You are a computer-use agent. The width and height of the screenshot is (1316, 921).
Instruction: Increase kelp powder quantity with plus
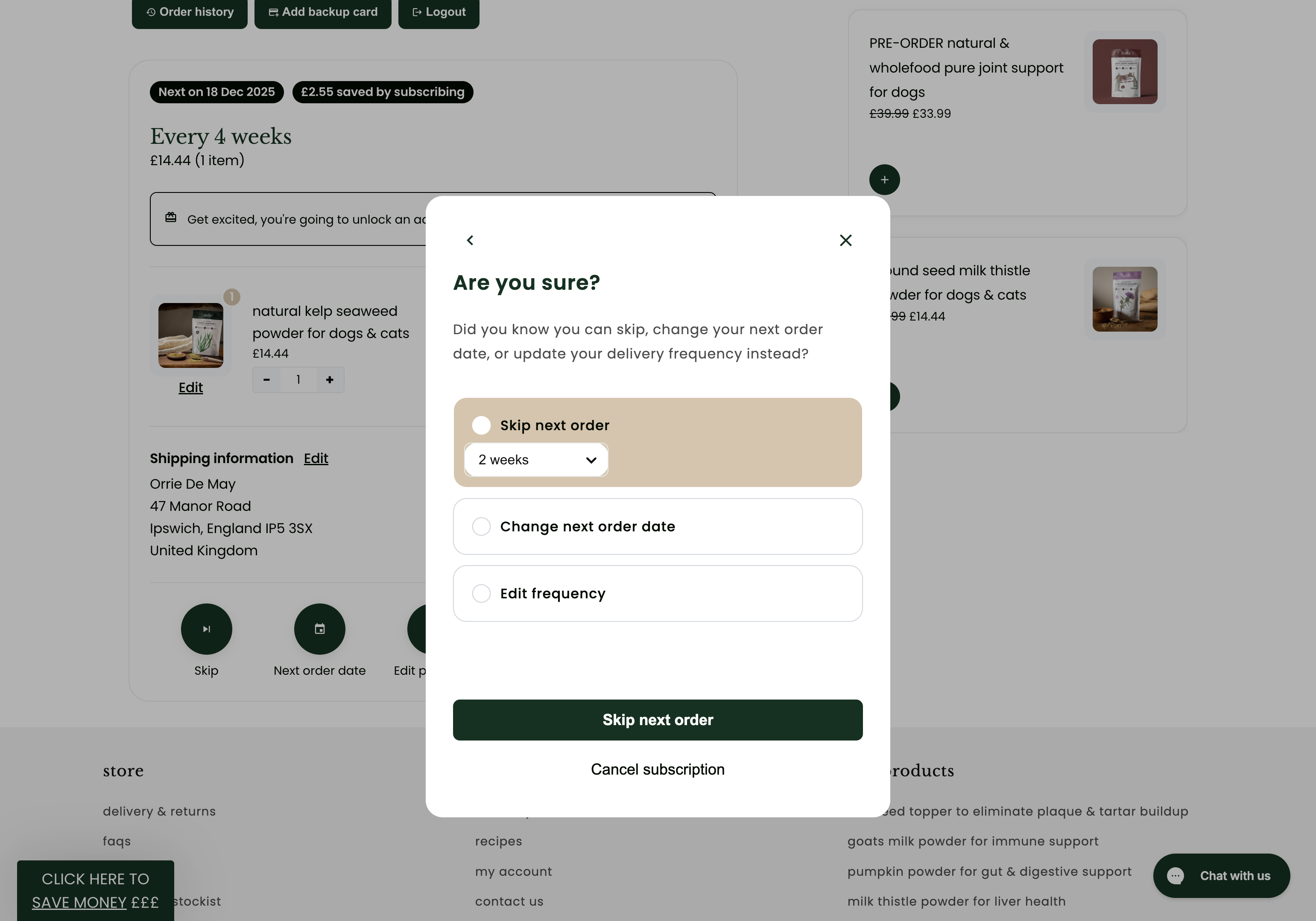click(x=330, y=380)
